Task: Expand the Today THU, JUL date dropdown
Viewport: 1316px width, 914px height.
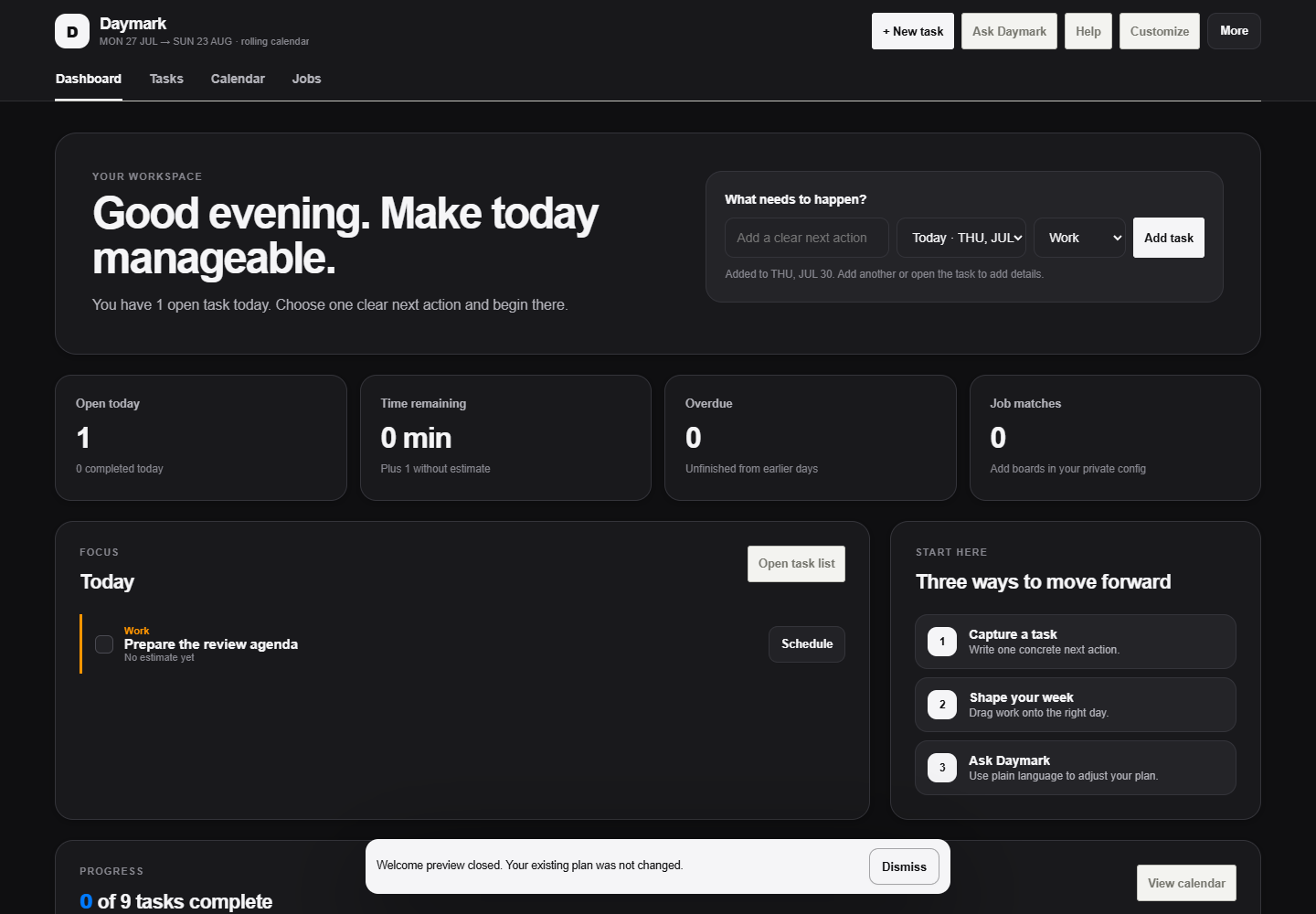Action: (961, 238)
